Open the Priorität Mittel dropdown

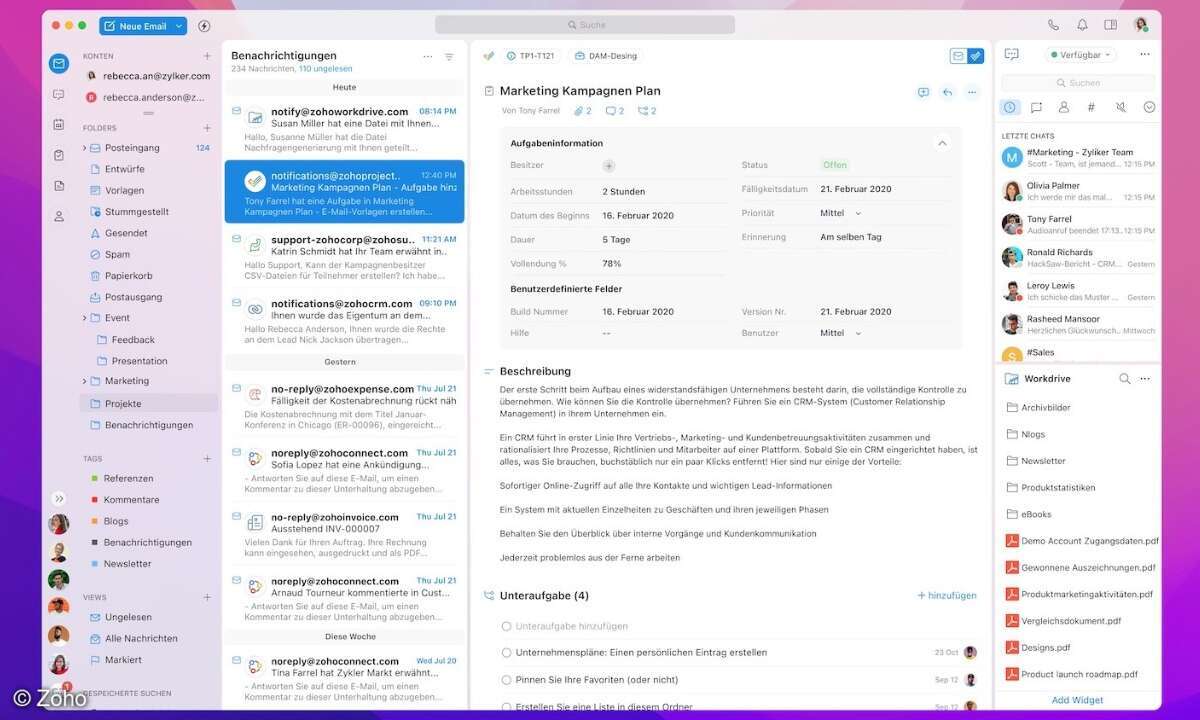pos(841,213)
